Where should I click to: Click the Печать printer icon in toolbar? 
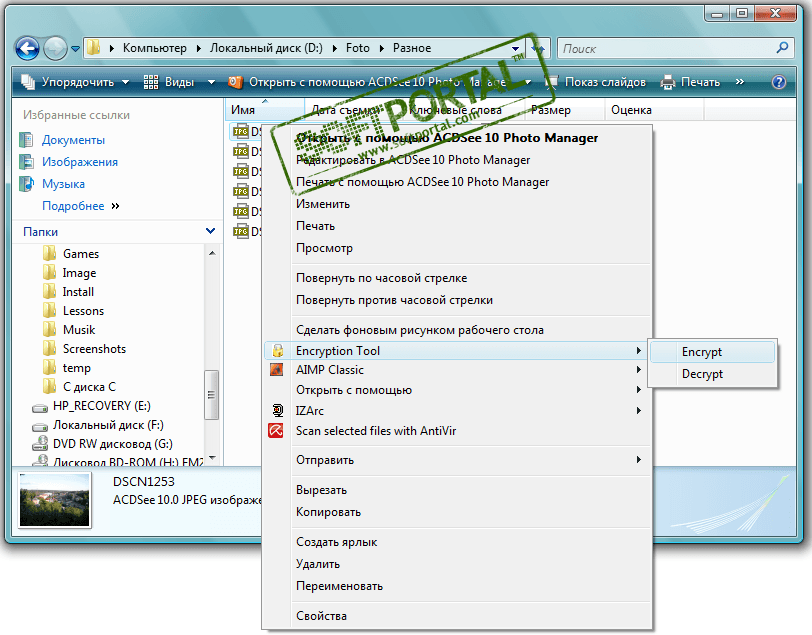(x=668, y=82)
